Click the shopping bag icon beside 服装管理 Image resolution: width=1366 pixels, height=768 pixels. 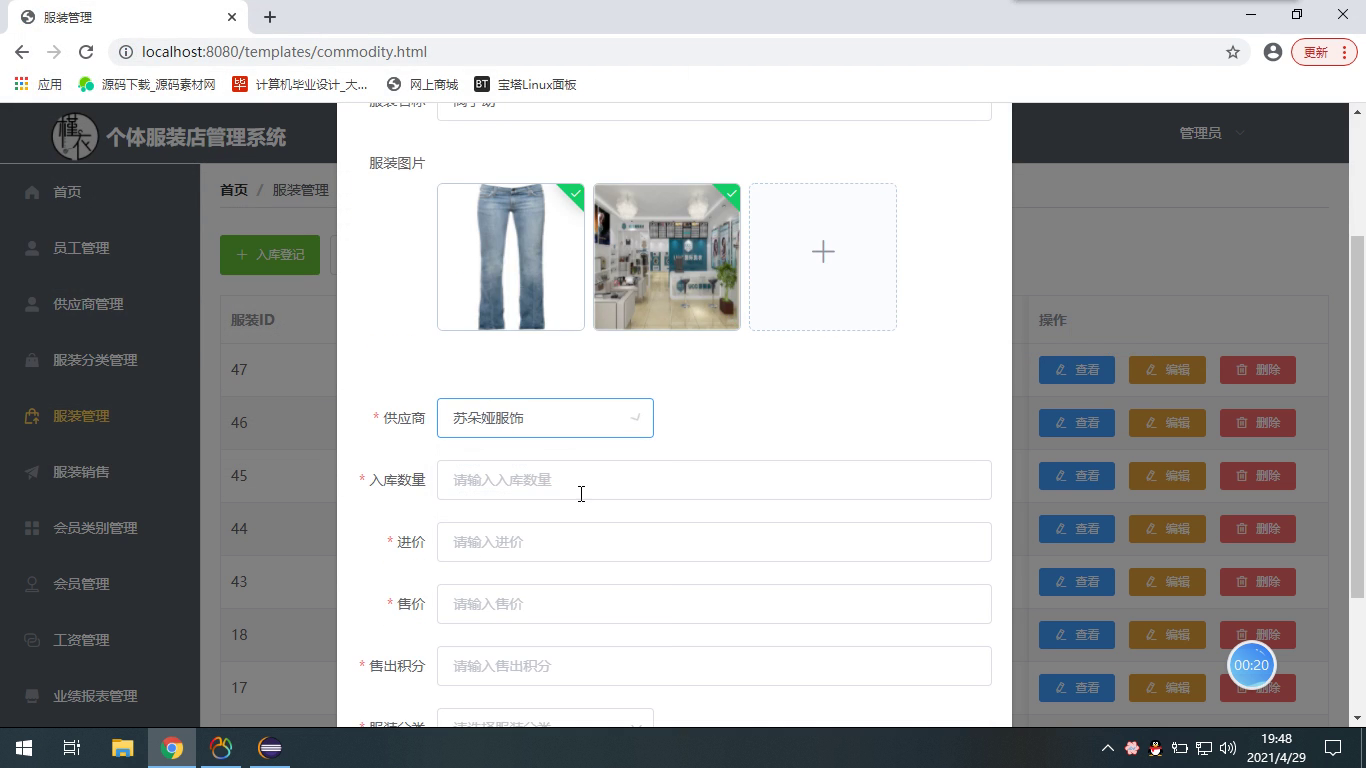click(32, 416)
